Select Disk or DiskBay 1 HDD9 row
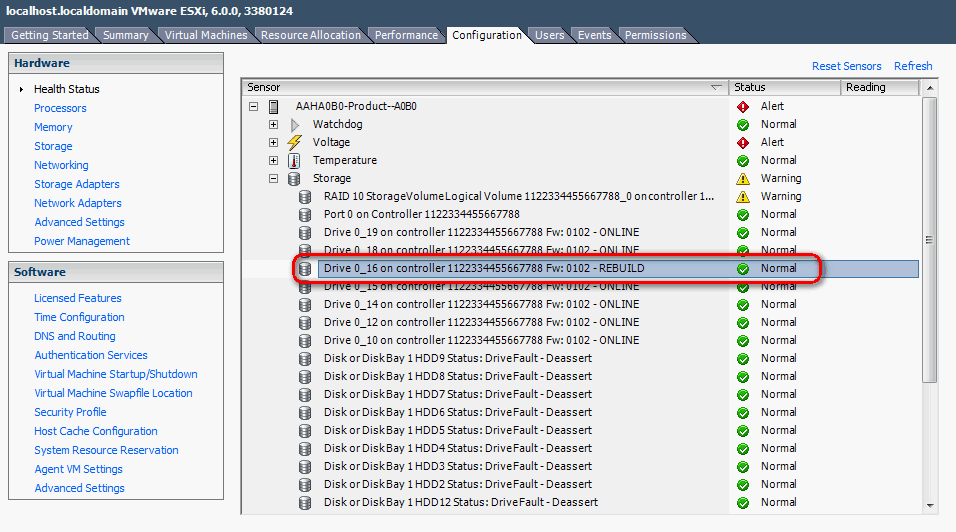The width and height of the screenshot is (956, 532). click(458, 358)
